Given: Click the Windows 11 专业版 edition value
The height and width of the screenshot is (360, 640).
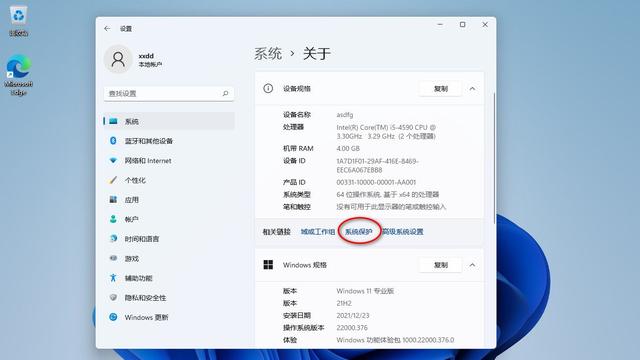Looking at the screenshot, I should pos(365,291).
